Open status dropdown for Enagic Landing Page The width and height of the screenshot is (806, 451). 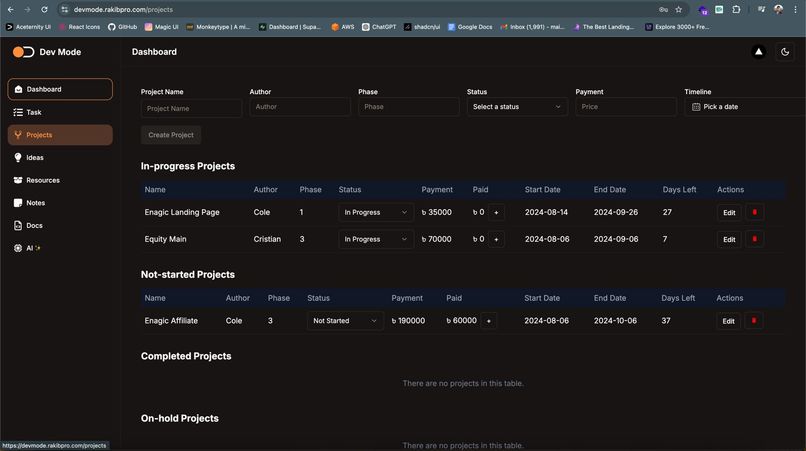coord(376,212)
